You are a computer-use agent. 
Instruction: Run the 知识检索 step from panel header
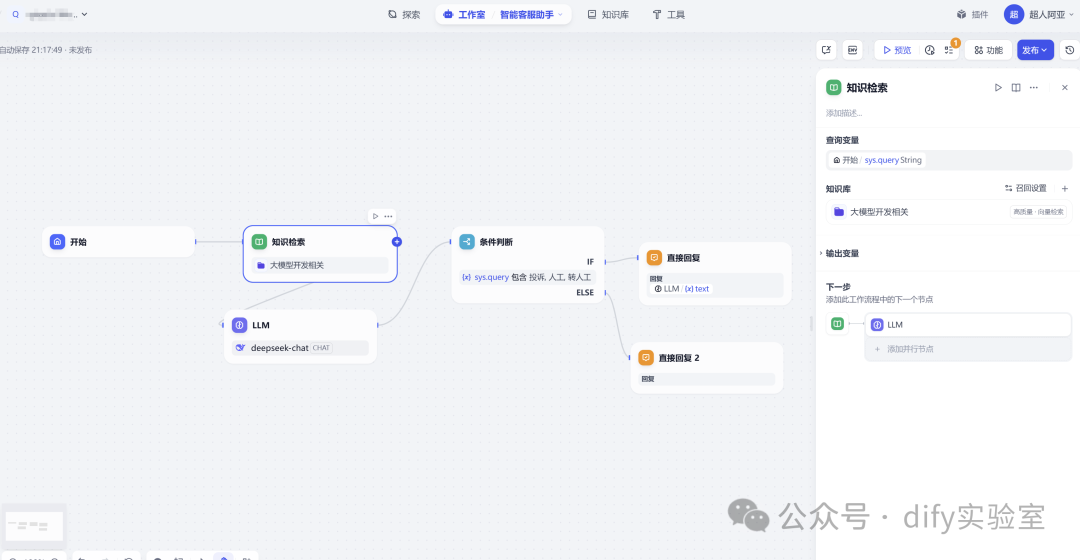click(998, 88)
